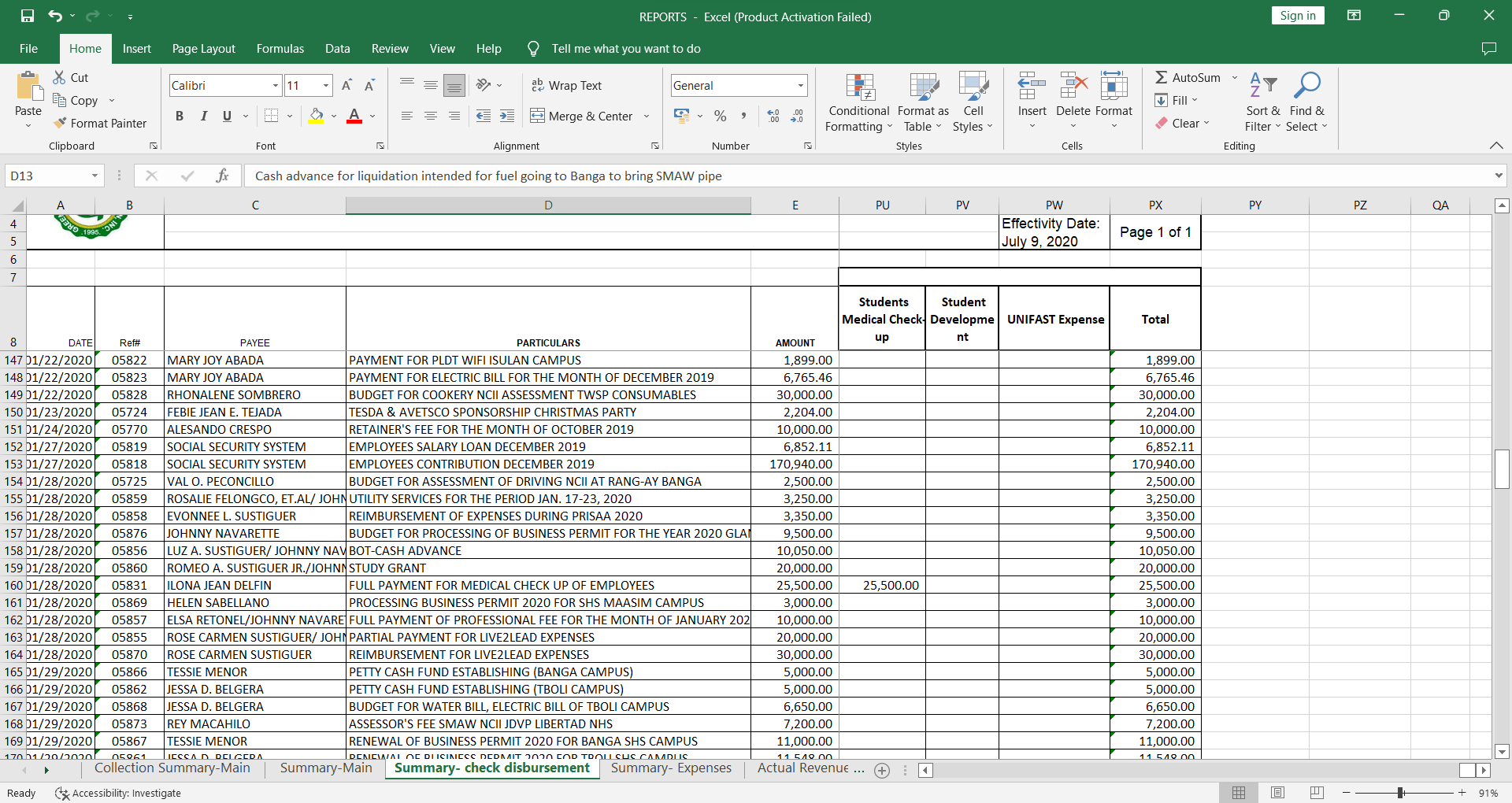Click the Undo arrow icon
This screenshot has height=803, width=1512.
click(55, 16)
